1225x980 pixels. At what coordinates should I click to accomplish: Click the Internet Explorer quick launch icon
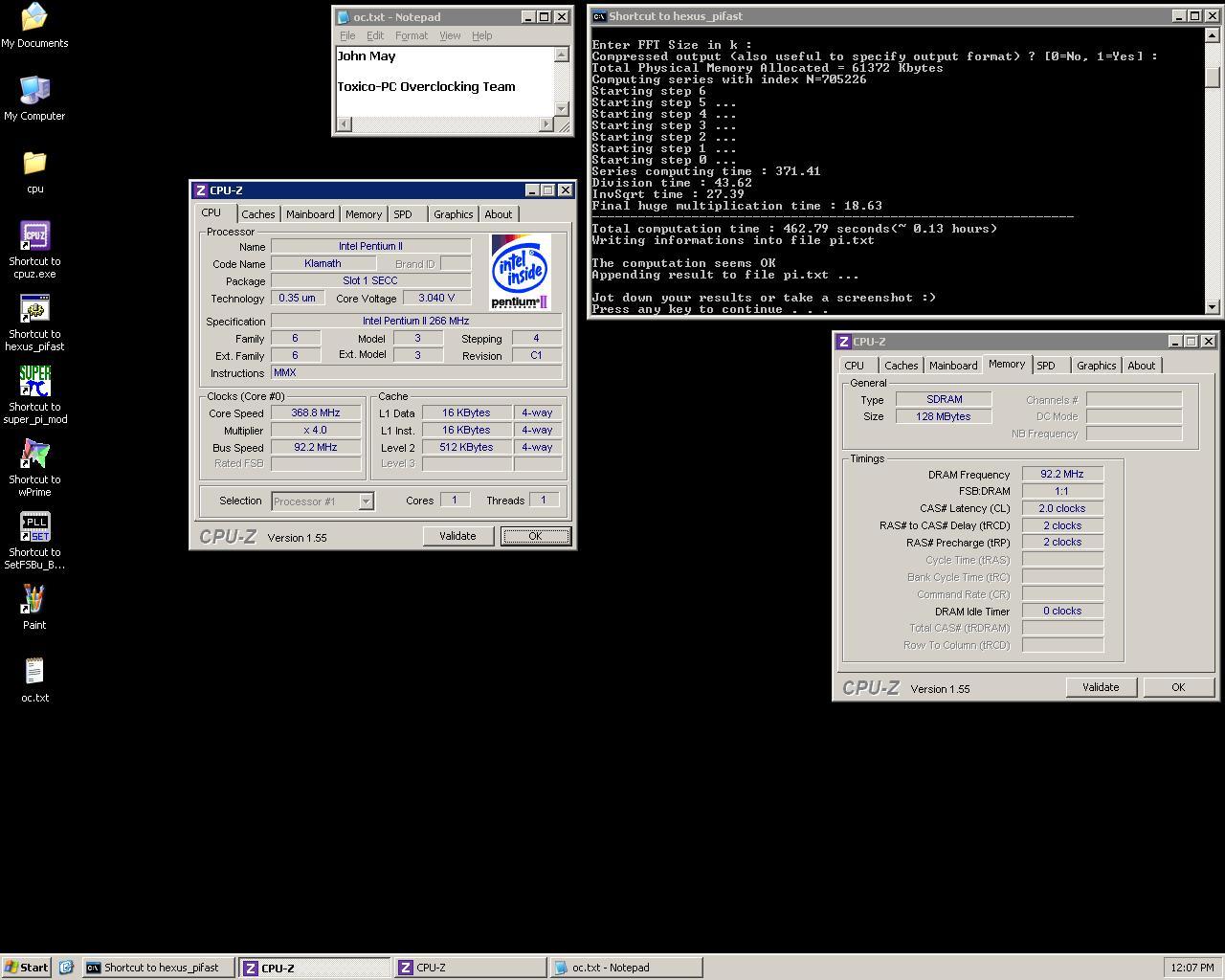66,968
